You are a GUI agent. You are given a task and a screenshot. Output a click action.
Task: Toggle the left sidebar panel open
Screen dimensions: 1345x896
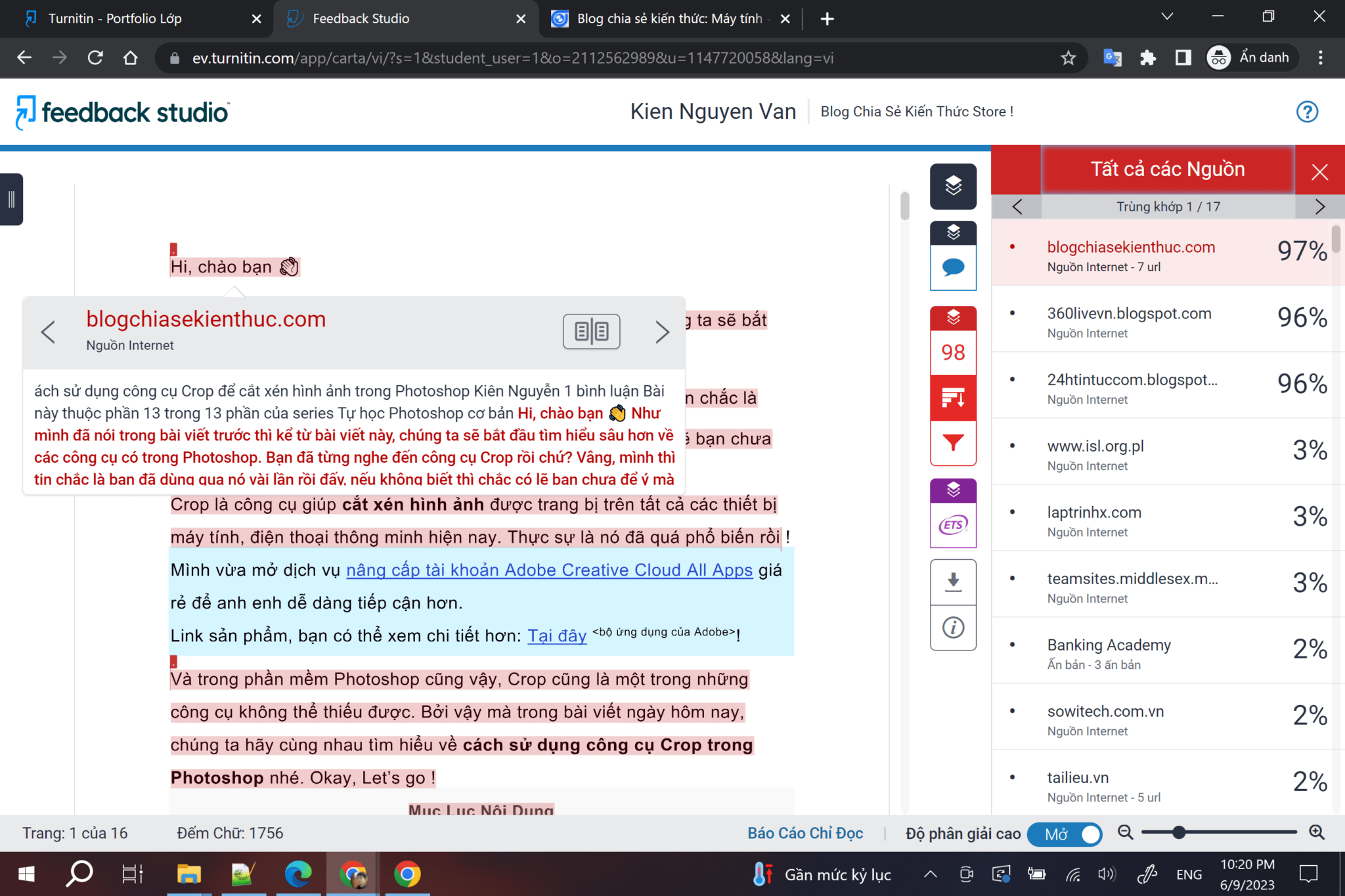click(11, 200)
